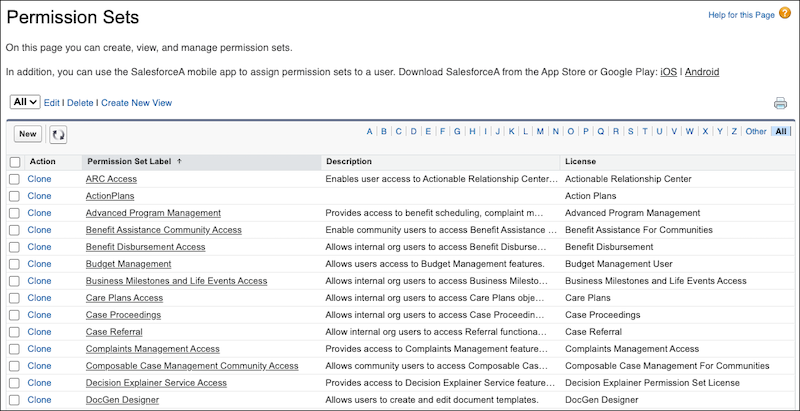Check the DocGen Designer row checkbox
Viewport: 800px width, 411px height.
click(x=15, y=400)
